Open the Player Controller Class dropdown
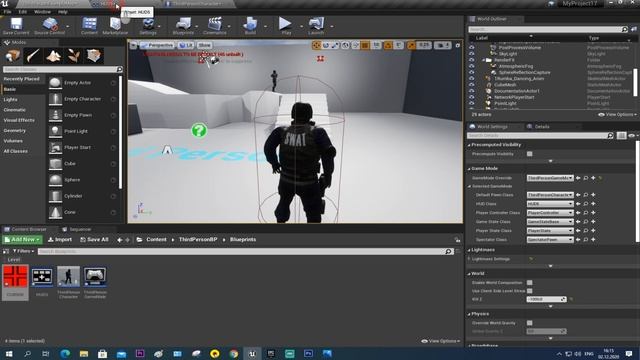 click(550, 213)
